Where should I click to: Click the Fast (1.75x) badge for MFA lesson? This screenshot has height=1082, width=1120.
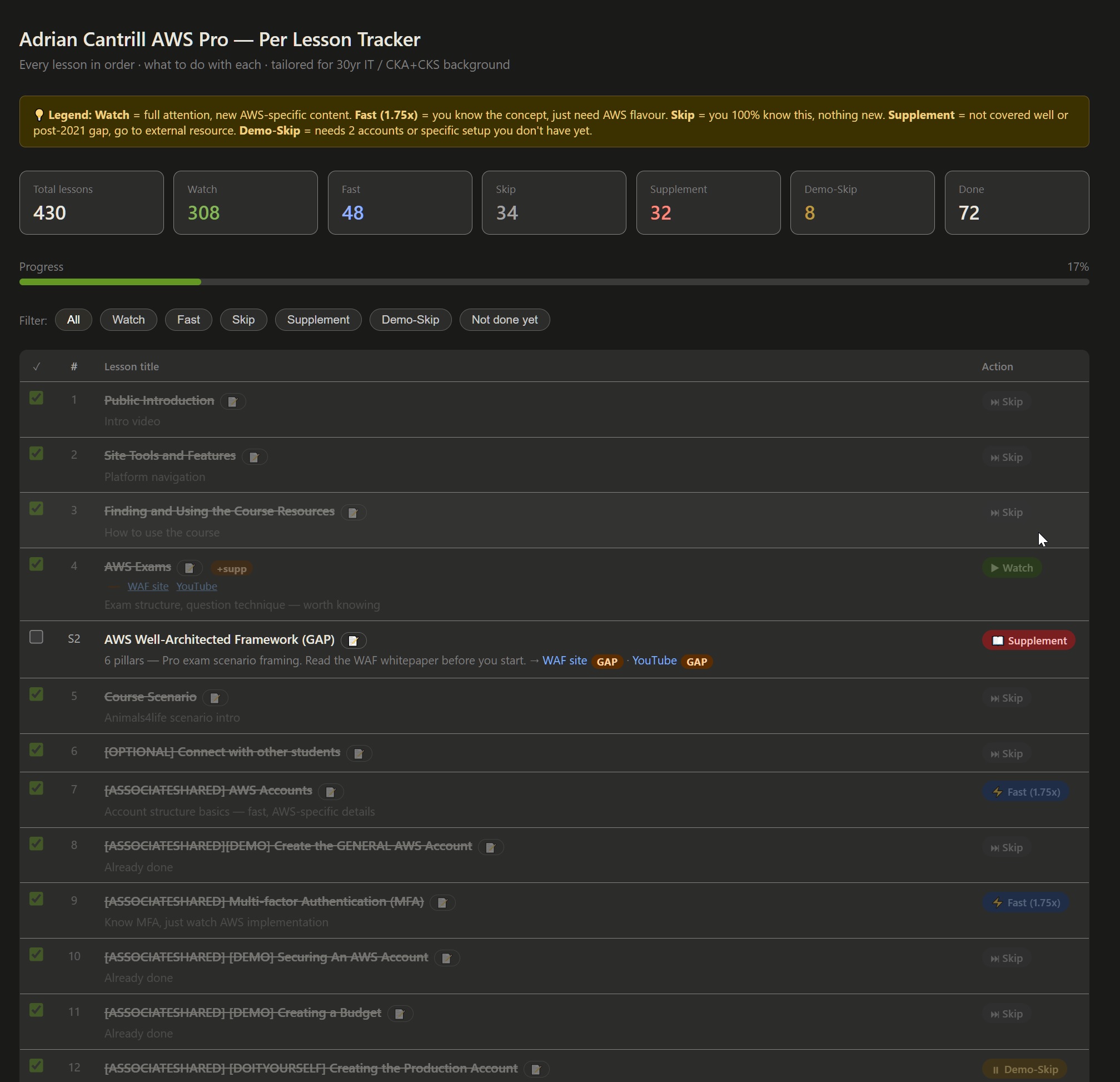click(x=1026, y=902)
